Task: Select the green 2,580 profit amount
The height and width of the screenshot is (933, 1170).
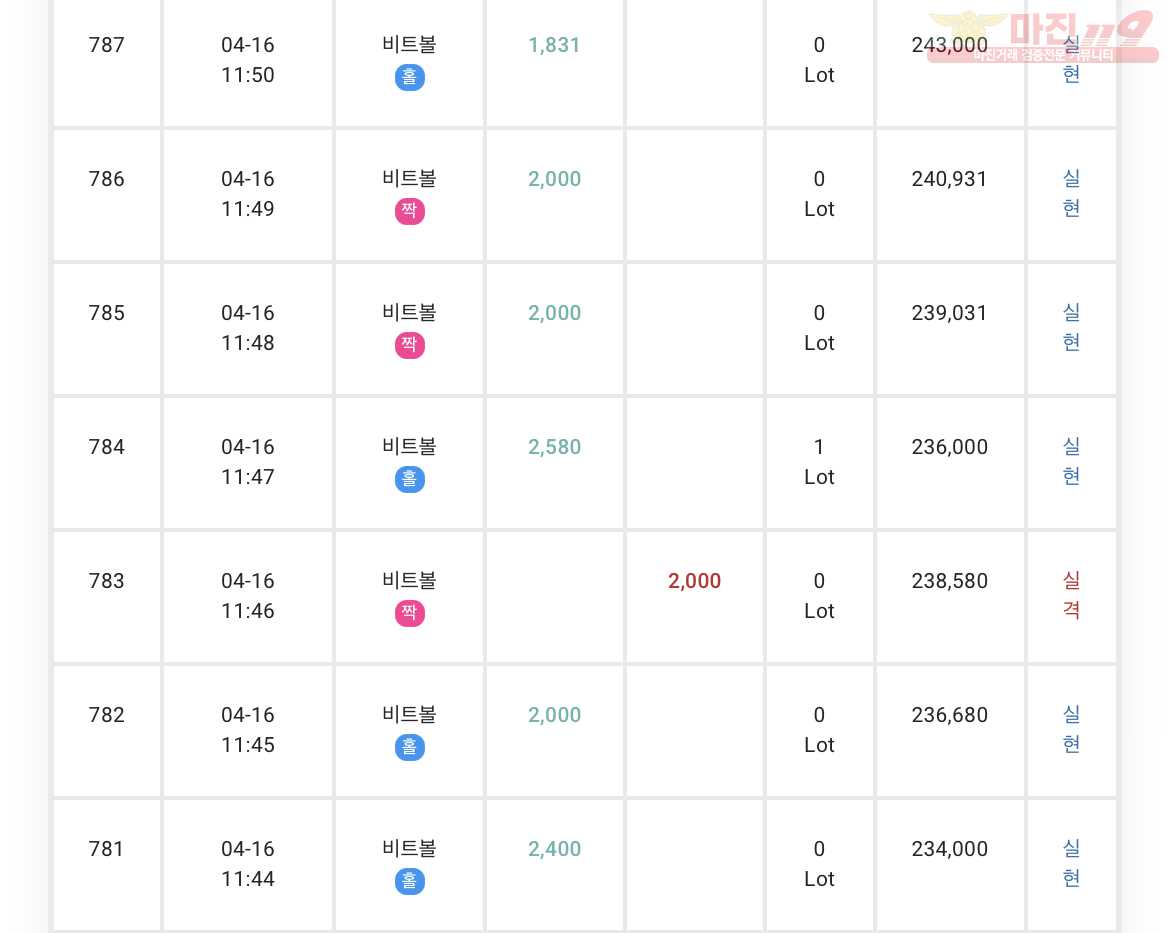Action: click(554, 447)
